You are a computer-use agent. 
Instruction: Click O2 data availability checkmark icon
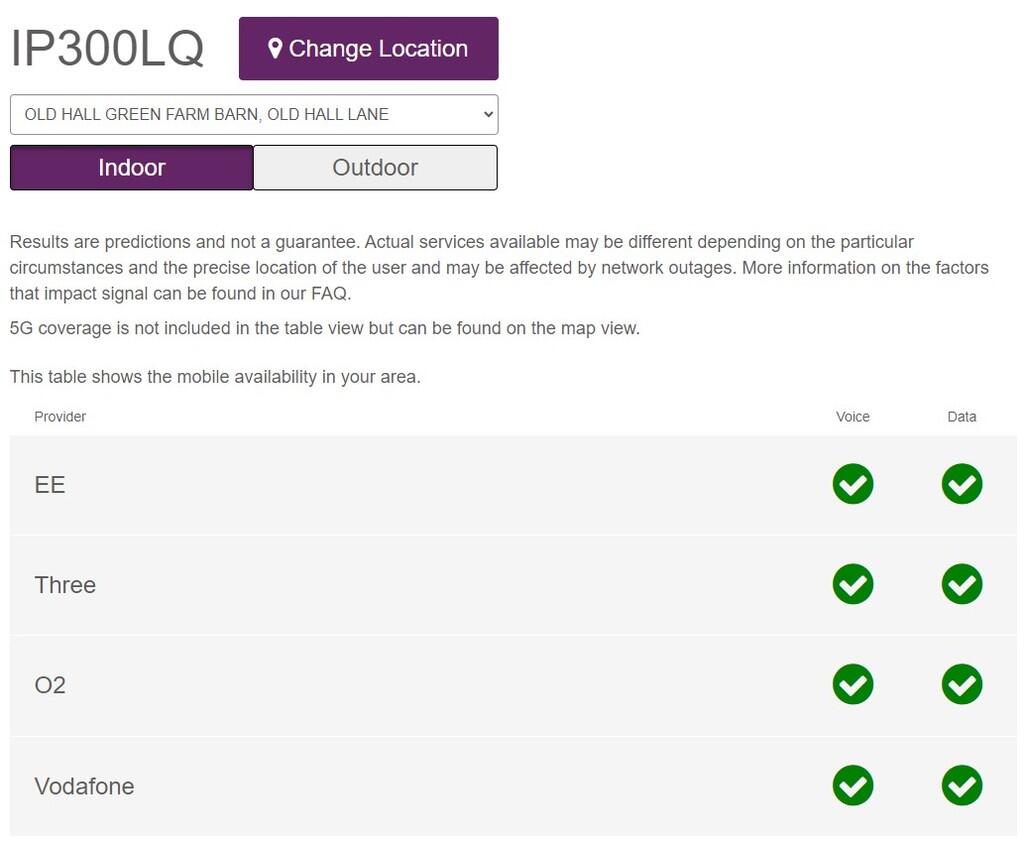click(x=961, y=684)
